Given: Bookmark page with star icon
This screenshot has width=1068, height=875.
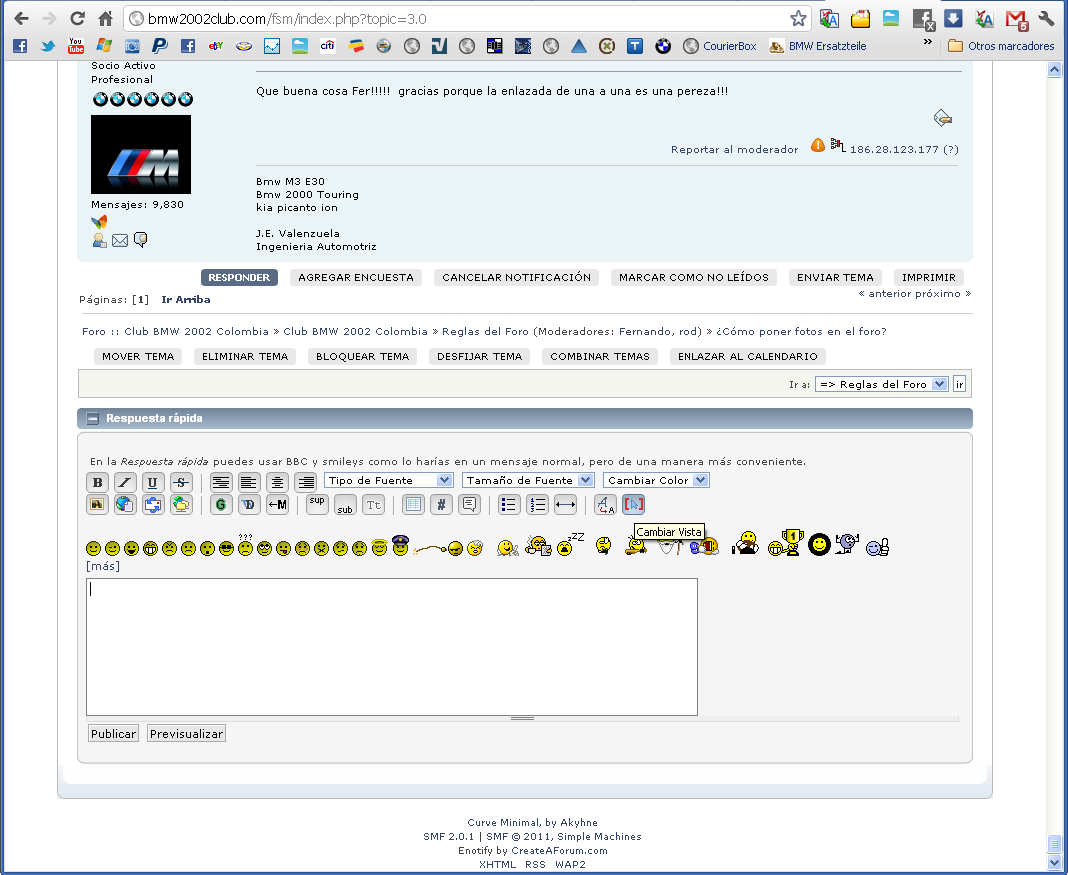Looking at the screenshot, I should pyautogui.click(x=798, y=19).
